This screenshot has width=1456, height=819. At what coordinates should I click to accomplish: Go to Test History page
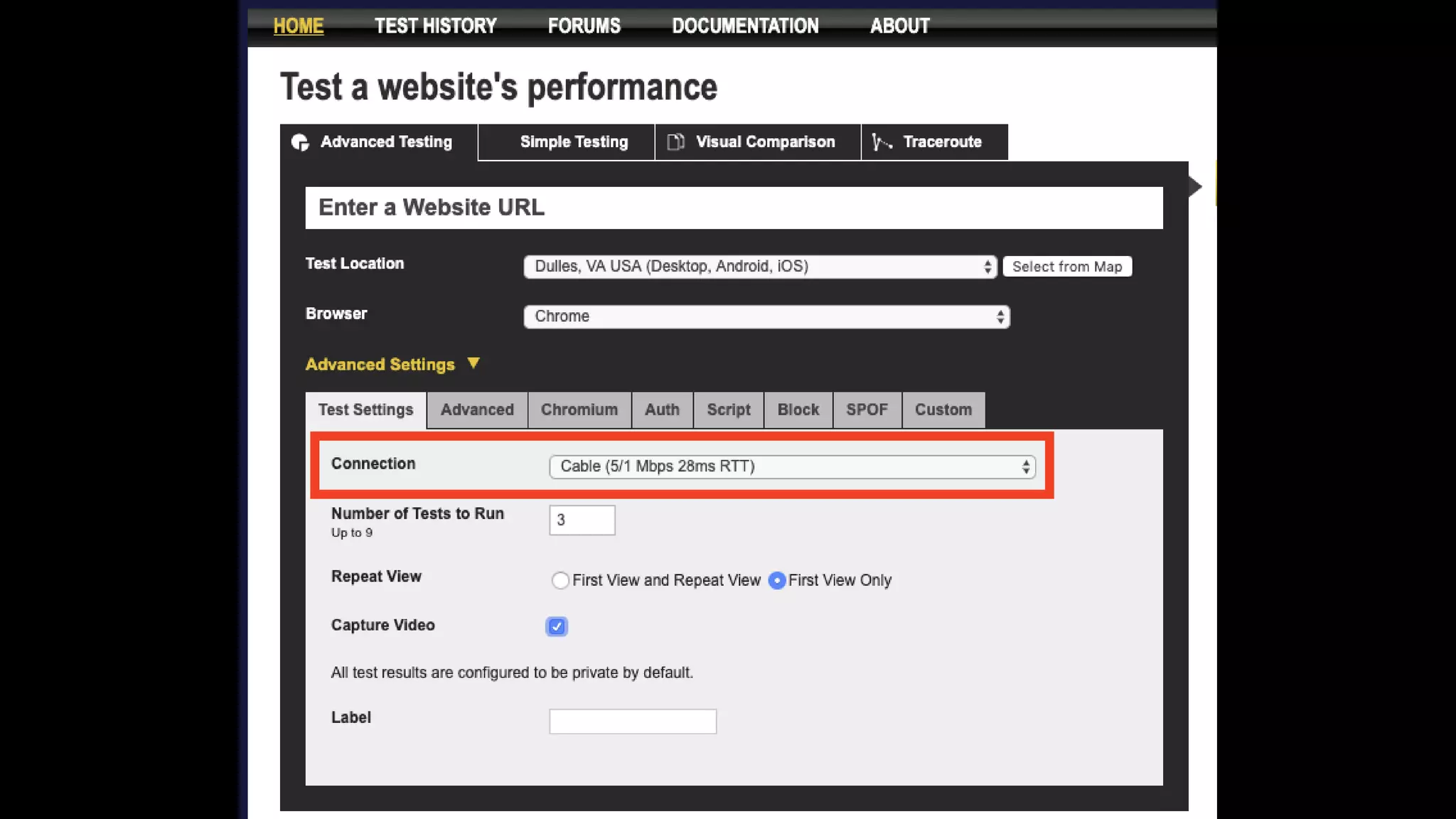[435, 26]
